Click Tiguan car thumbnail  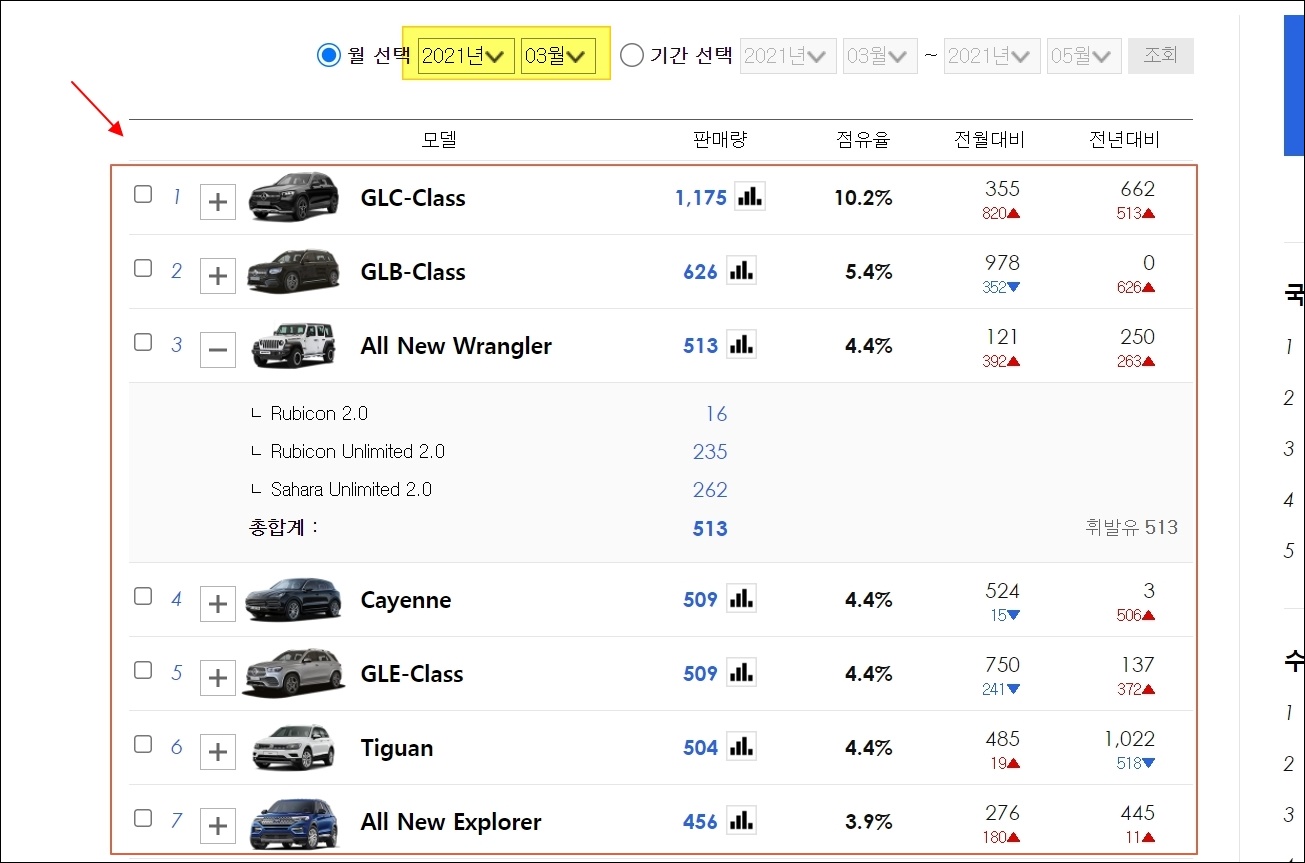click(x=292, y=747)
